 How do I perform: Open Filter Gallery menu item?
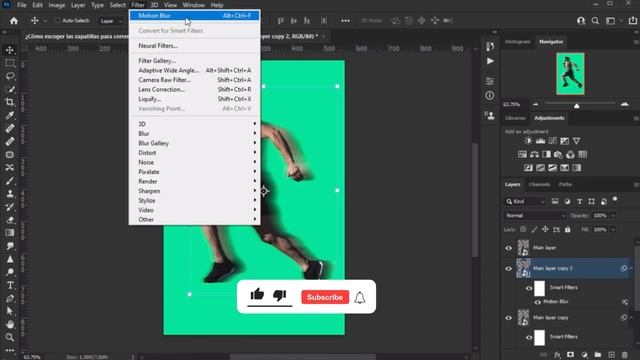195,61
